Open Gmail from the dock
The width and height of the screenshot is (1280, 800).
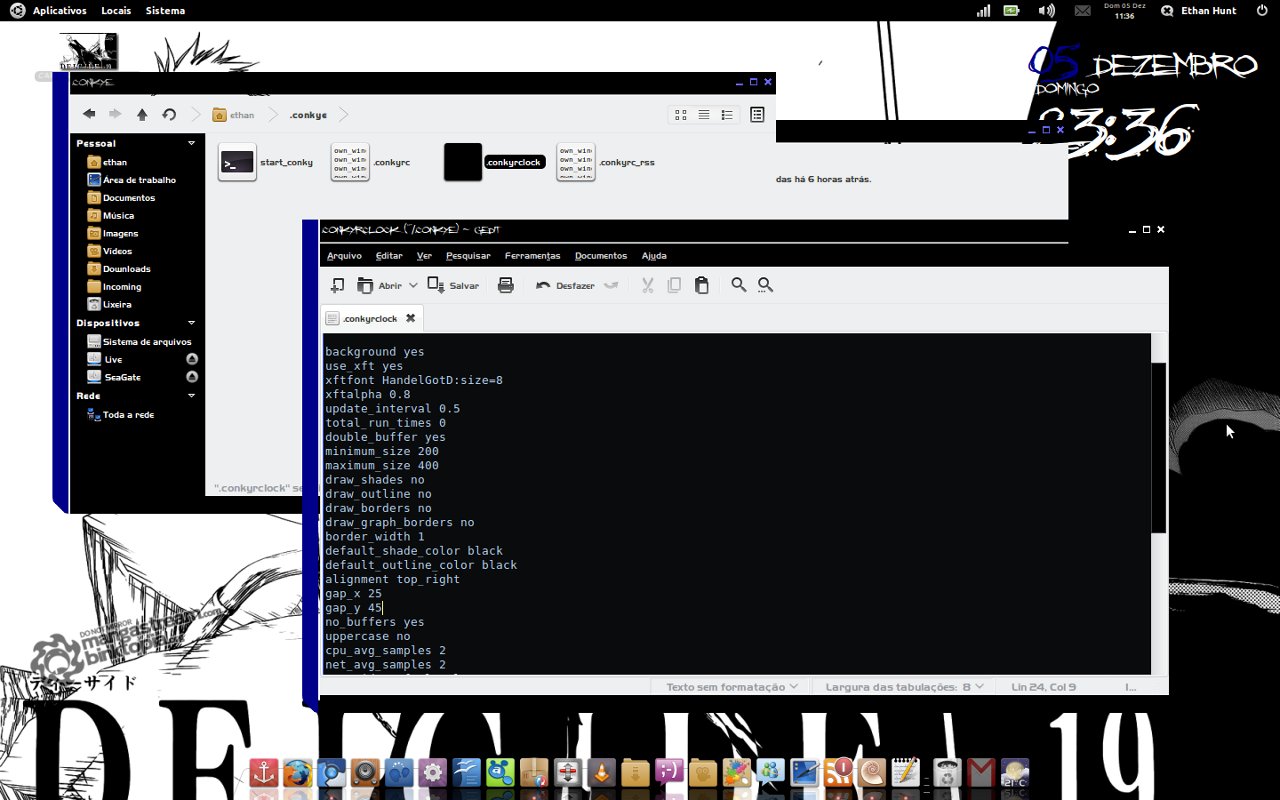pos(981,773)
